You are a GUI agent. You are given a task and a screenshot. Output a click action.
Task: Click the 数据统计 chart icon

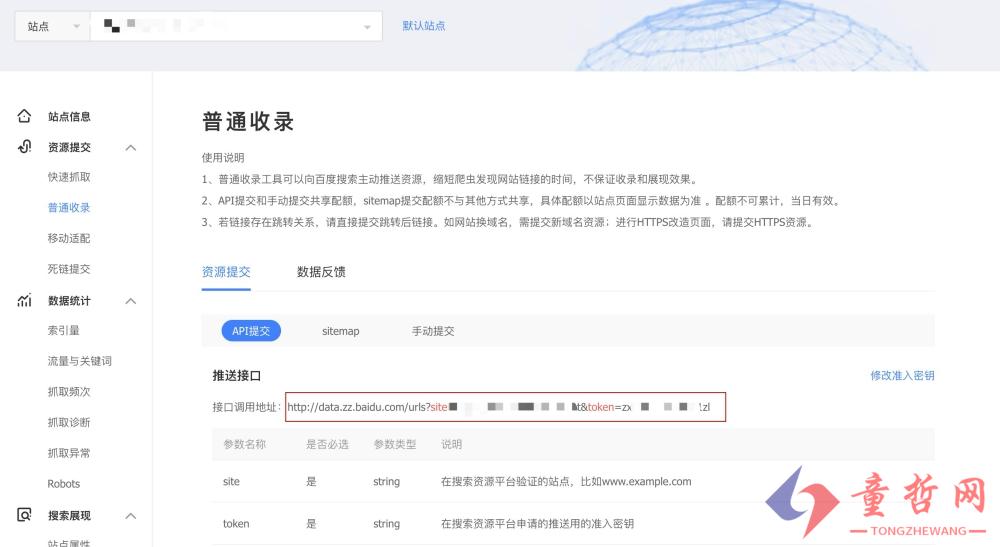click(x=24, y=300)
